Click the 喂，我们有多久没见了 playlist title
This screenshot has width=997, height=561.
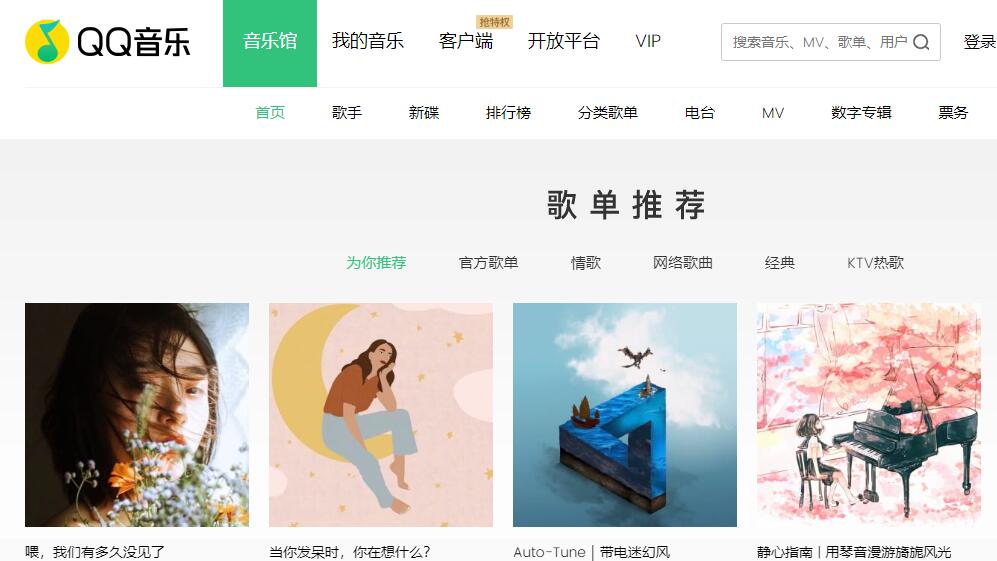(95, 552)
